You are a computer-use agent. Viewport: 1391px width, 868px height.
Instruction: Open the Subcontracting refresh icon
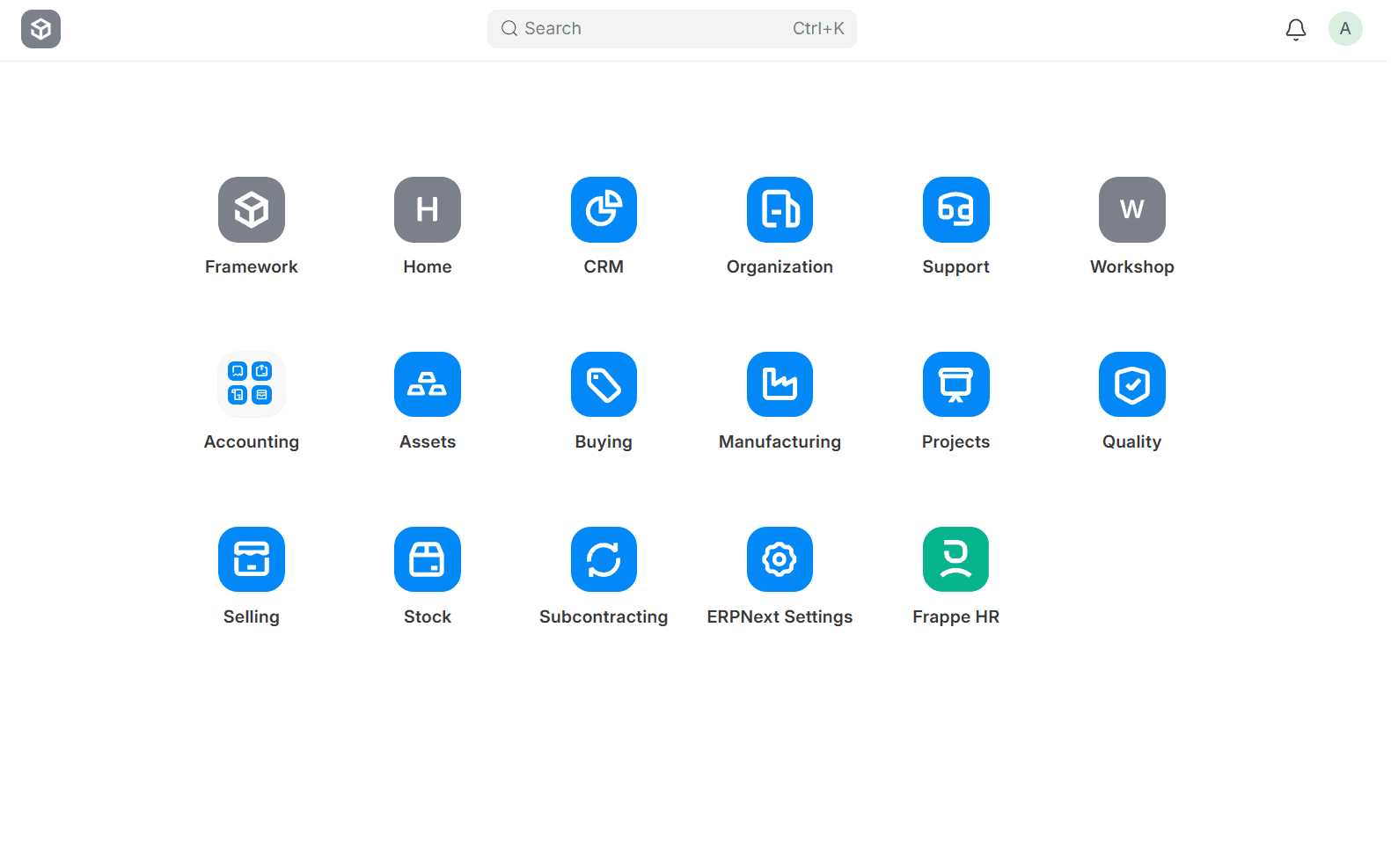(x=604, y=559)
